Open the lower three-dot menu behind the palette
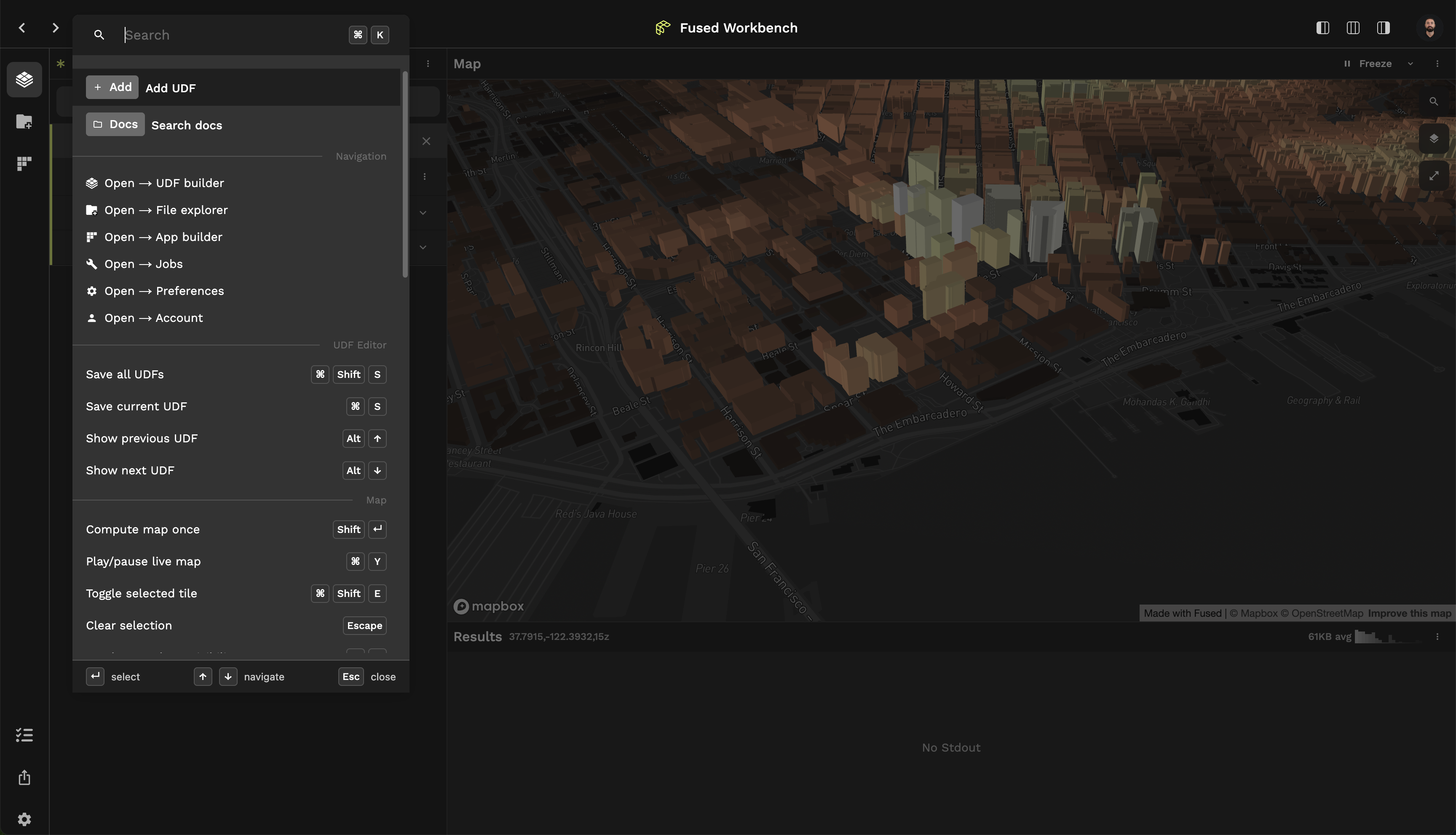This screenshot has height=835, width=1456. (x=424, y=177)
